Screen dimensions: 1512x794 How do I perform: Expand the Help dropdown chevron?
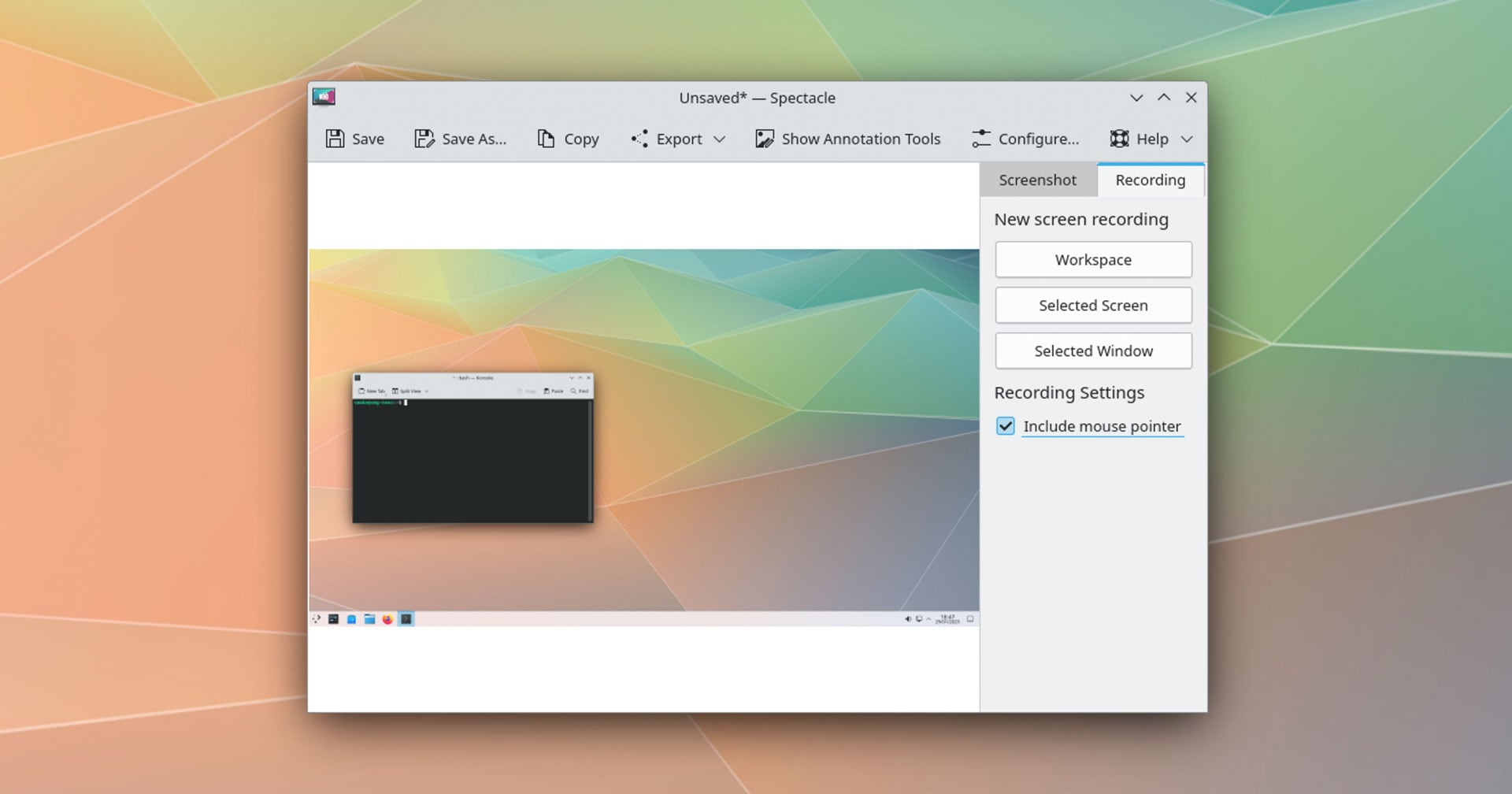1186,139
